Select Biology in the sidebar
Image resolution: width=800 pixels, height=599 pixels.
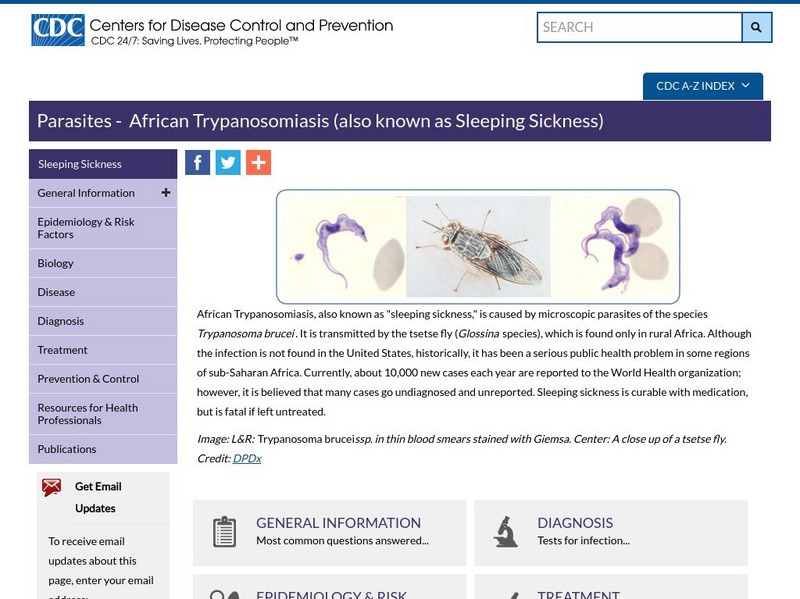pyautogui.click(x=56, y=263)
